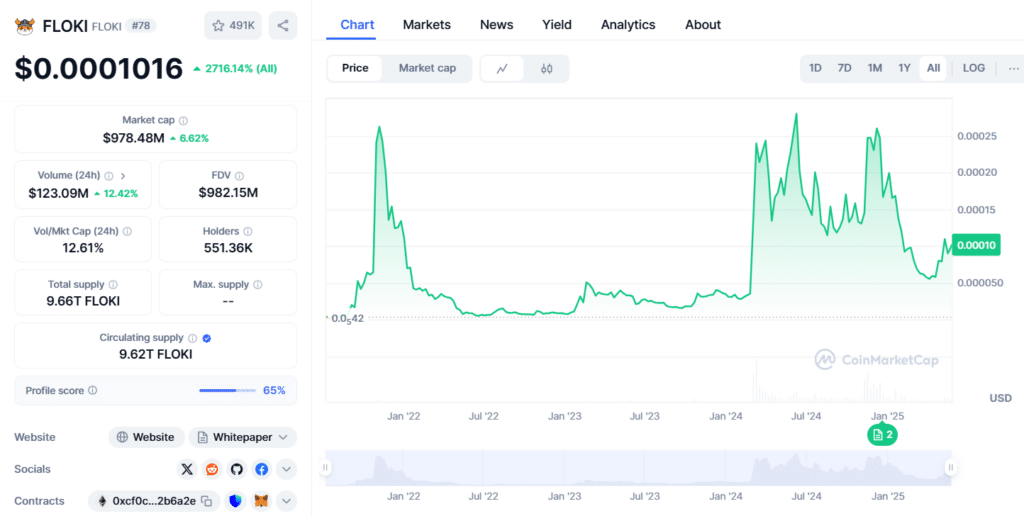Click Profile score info icon
Screen dimensions: 1024x516
93,391
